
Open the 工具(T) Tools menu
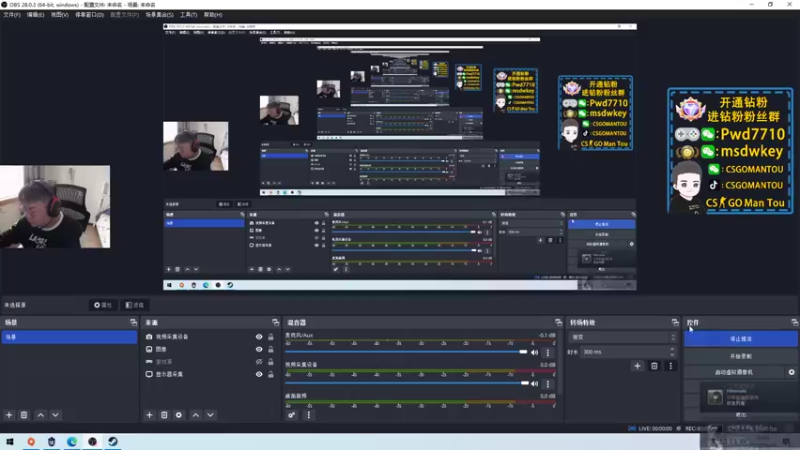coord(188,15)
